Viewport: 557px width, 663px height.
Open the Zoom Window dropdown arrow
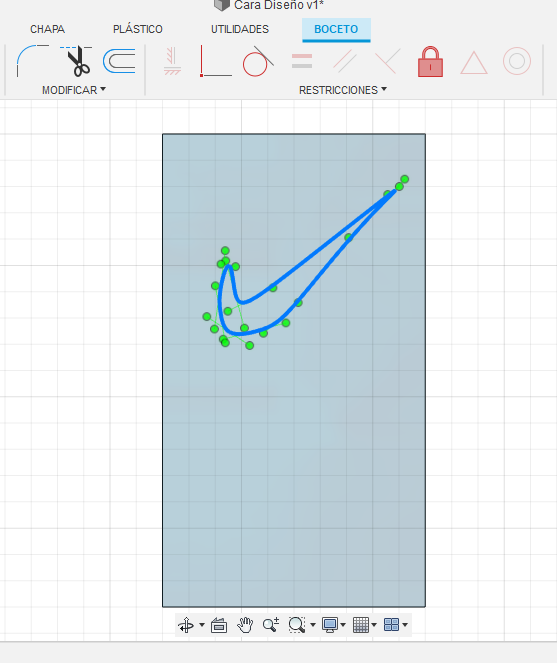point(313,625)
